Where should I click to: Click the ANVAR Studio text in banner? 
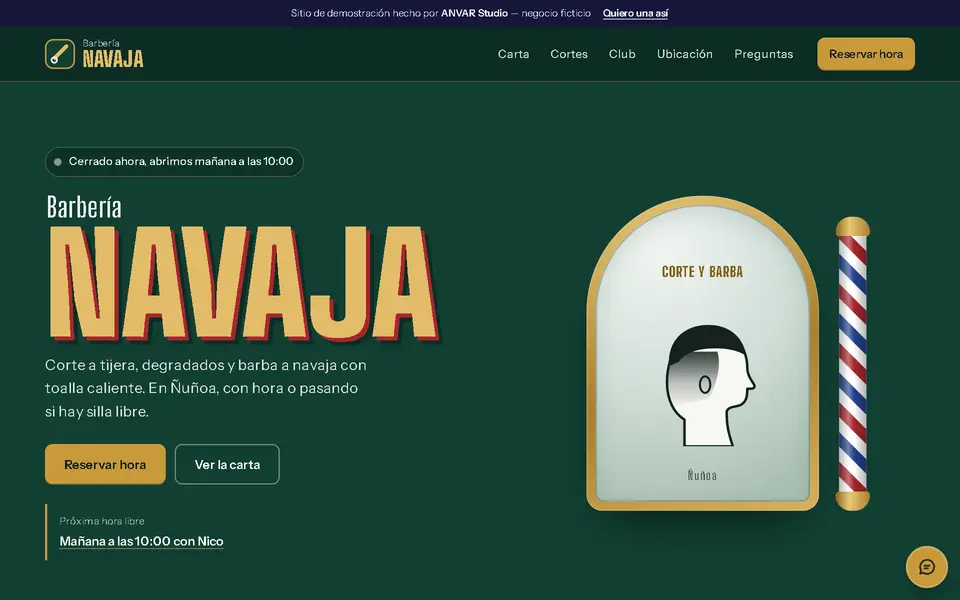tap(474, 13)
